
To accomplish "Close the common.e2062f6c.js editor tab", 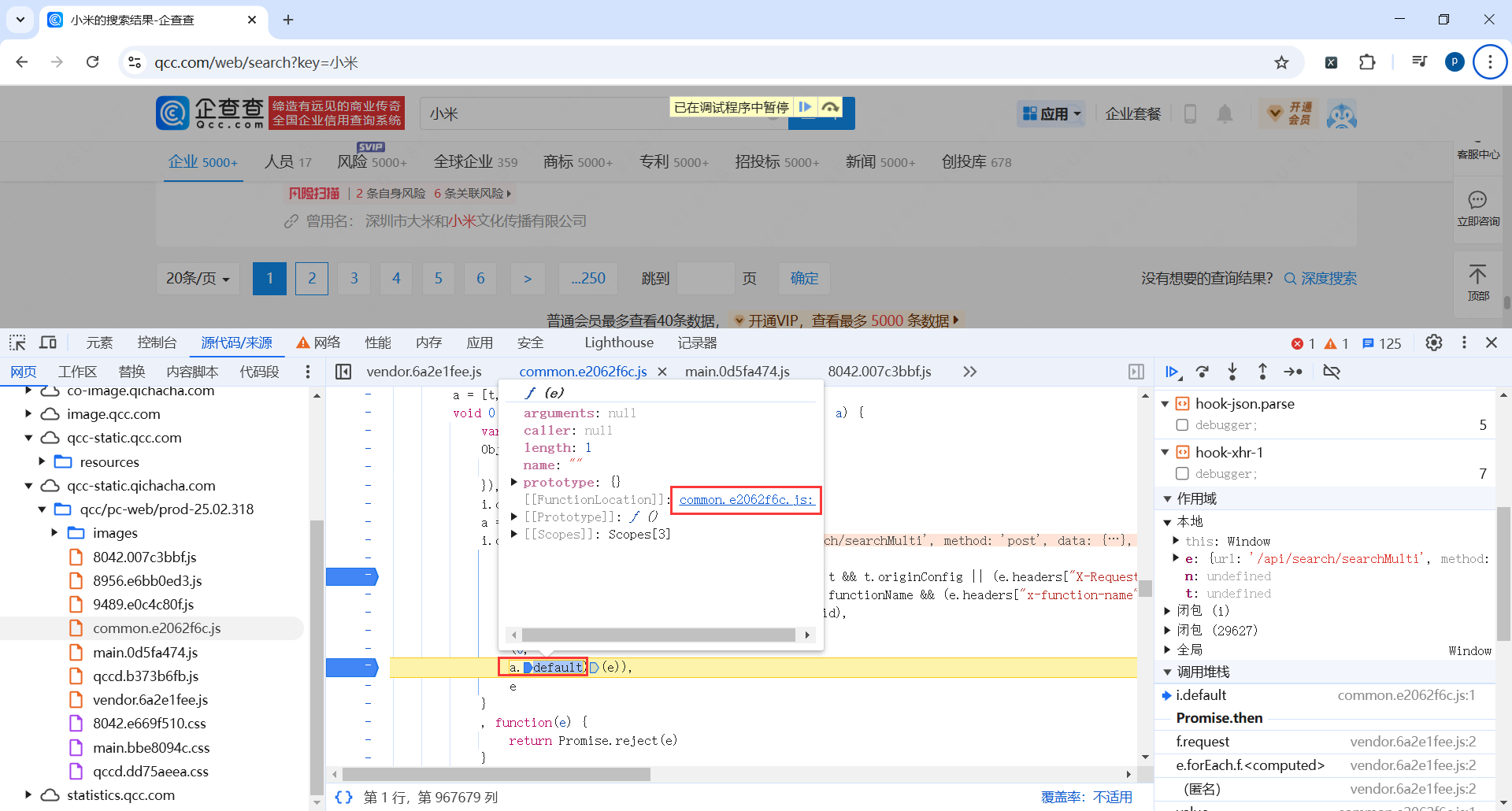I will point(662,372).
